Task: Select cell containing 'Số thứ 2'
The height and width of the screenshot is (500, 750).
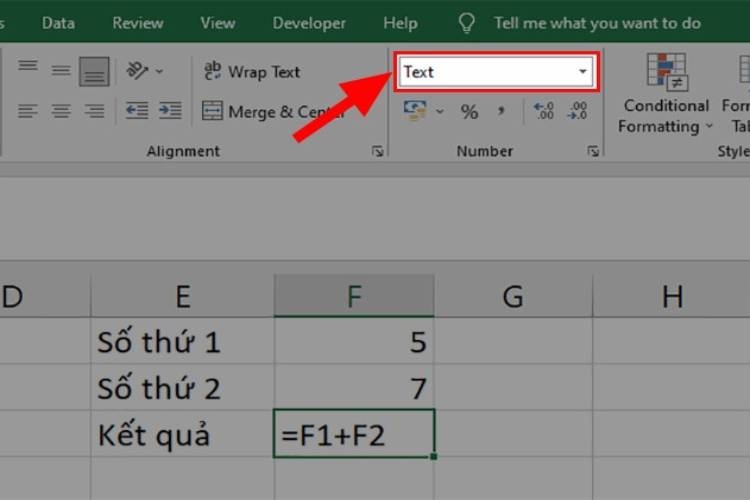Action: coord(183,387)
